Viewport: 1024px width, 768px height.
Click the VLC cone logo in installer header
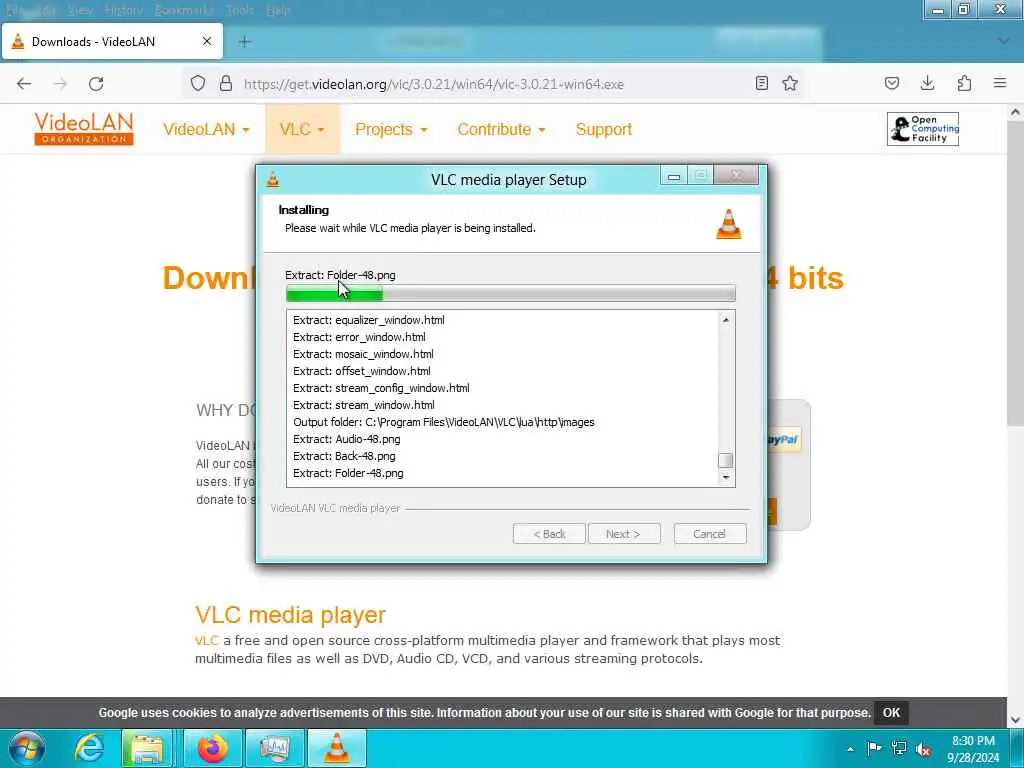coord(729,224)
